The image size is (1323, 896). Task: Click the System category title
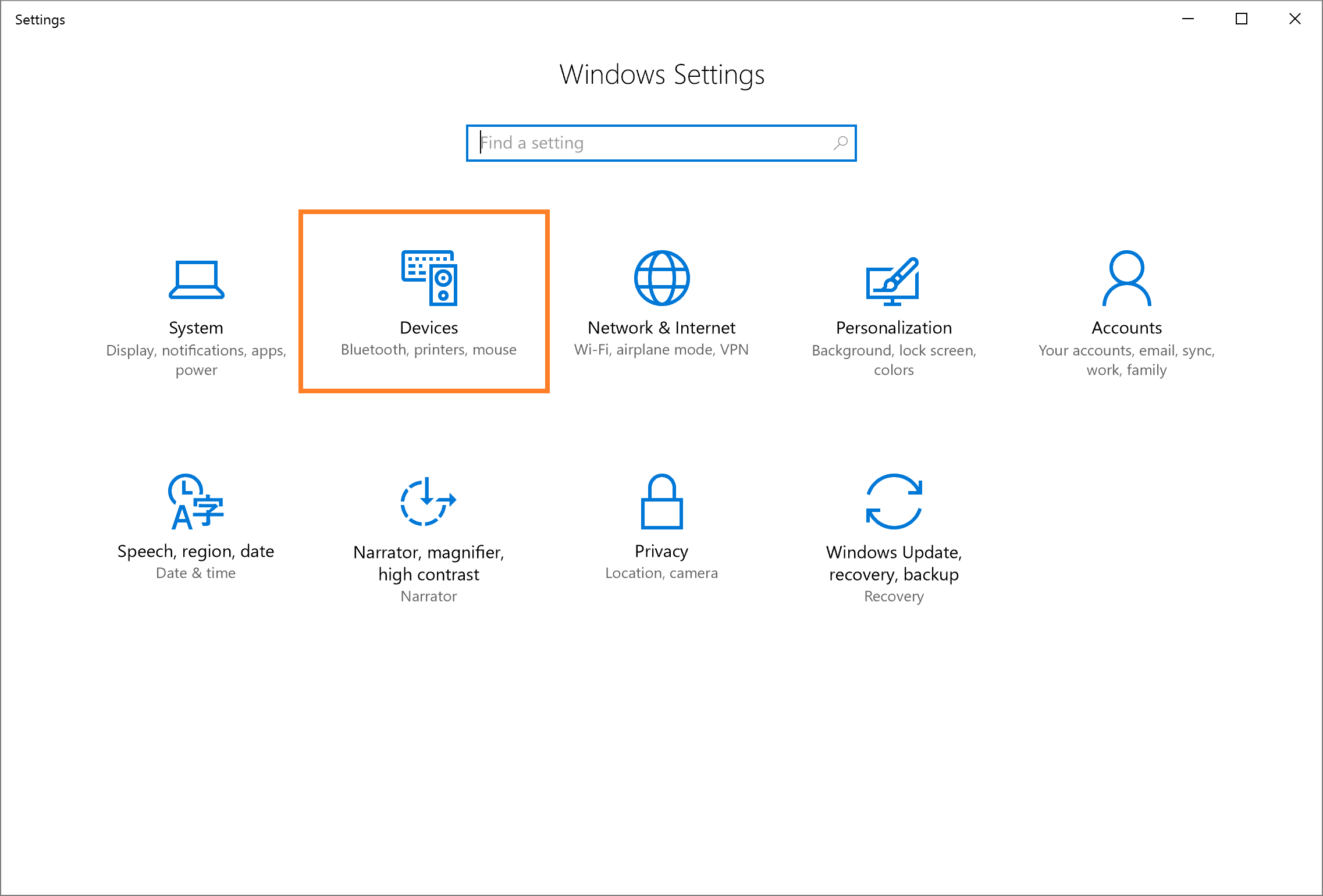tap(196, 328)
